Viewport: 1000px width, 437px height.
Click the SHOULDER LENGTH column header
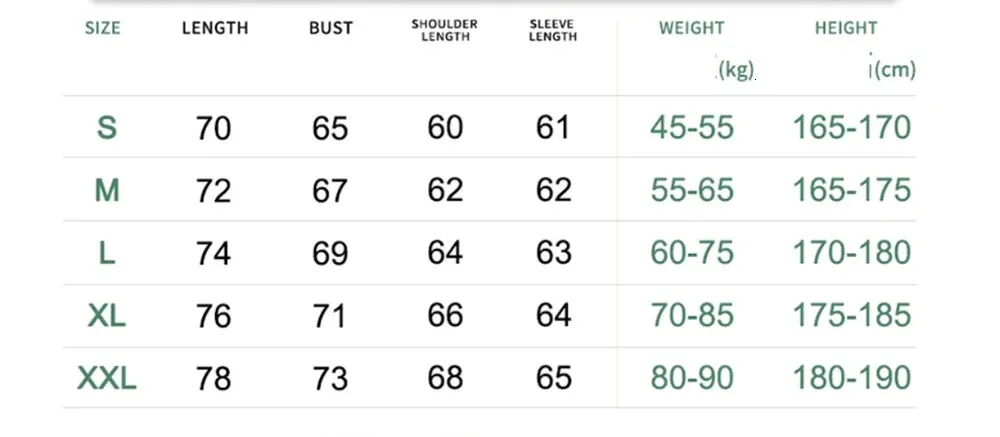tap(445, 30)
